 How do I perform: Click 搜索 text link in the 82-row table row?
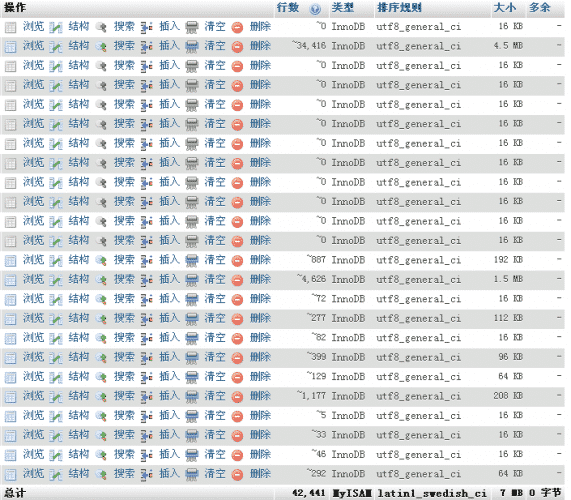coord(124,338)
